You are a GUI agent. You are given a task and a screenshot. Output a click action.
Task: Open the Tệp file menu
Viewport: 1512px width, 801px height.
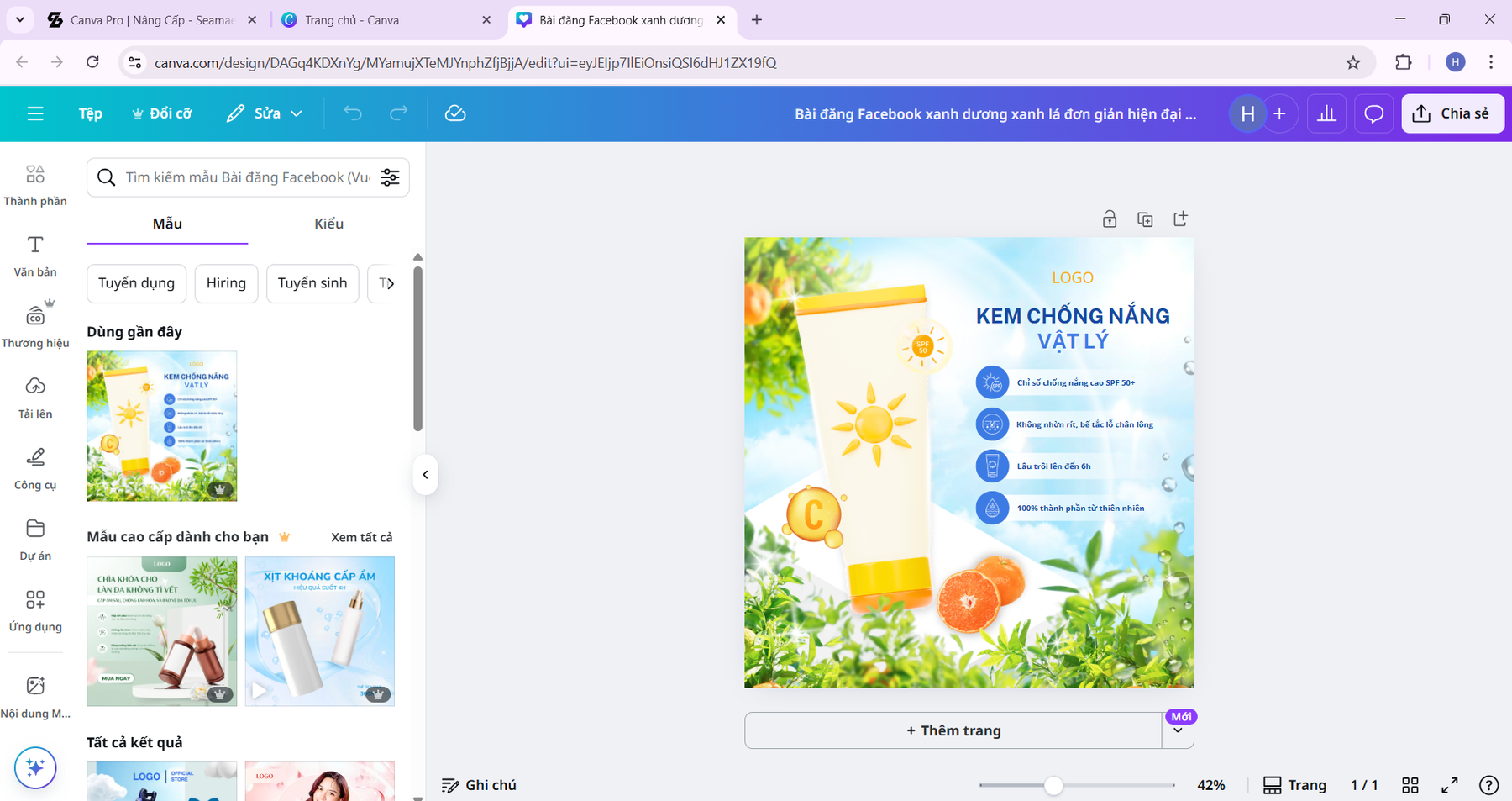90,113
